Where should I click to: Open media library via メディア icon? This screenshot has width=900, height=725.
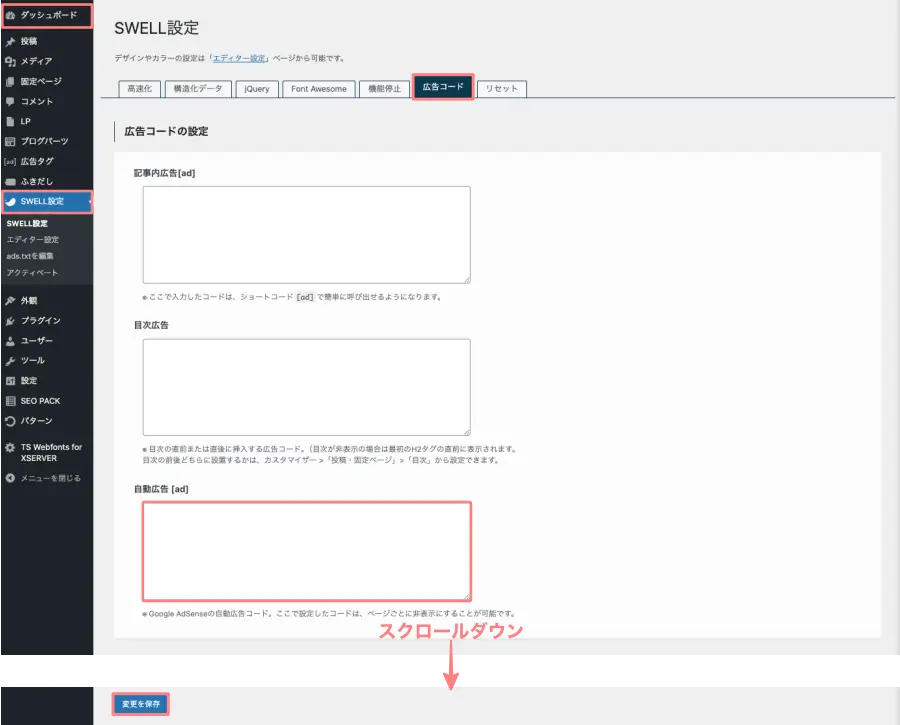(x=12, y=61)
